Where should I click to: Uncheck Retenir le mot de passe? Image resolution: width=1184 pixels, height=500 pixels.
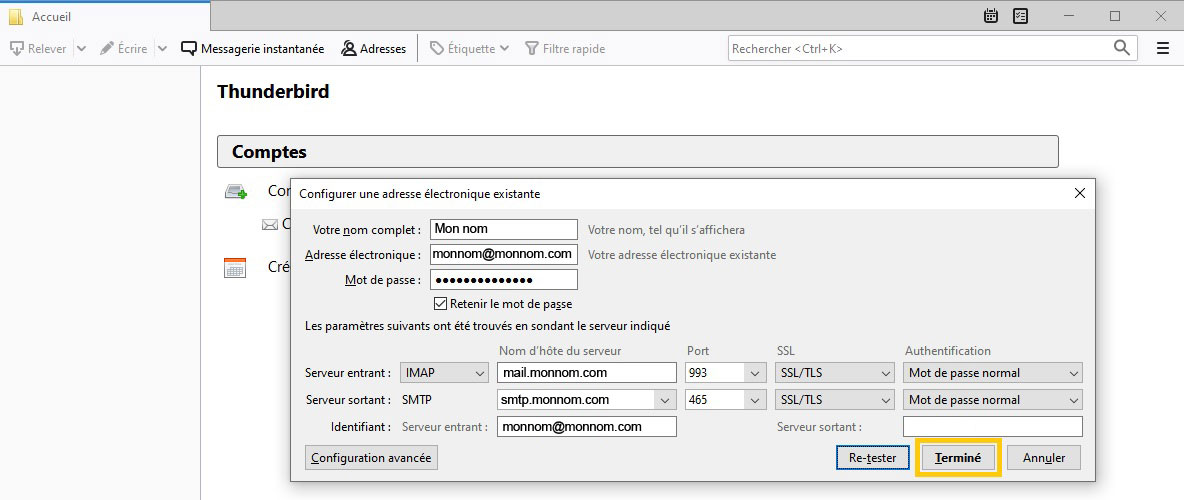pyautogui.click(x=440, y=304)
